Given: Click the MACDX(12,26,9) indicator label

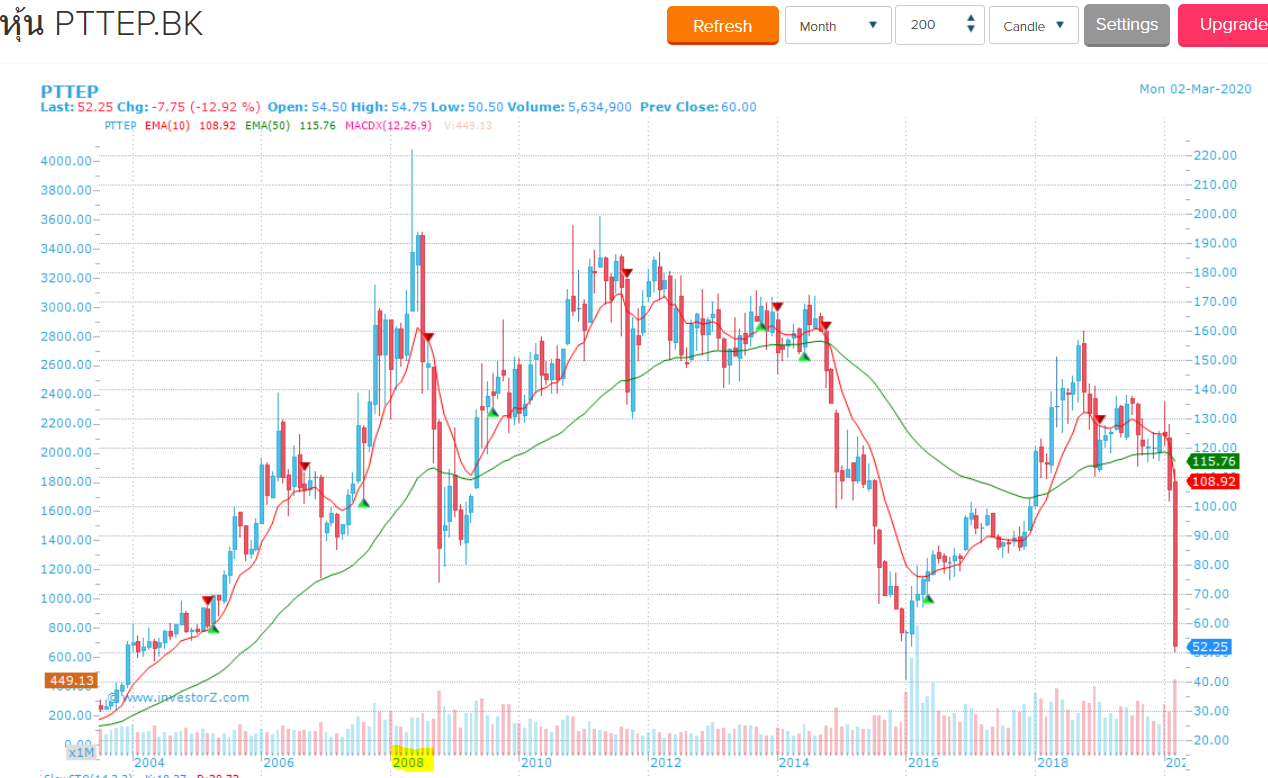Looking at the screenshot, I should tap(388, 125).
